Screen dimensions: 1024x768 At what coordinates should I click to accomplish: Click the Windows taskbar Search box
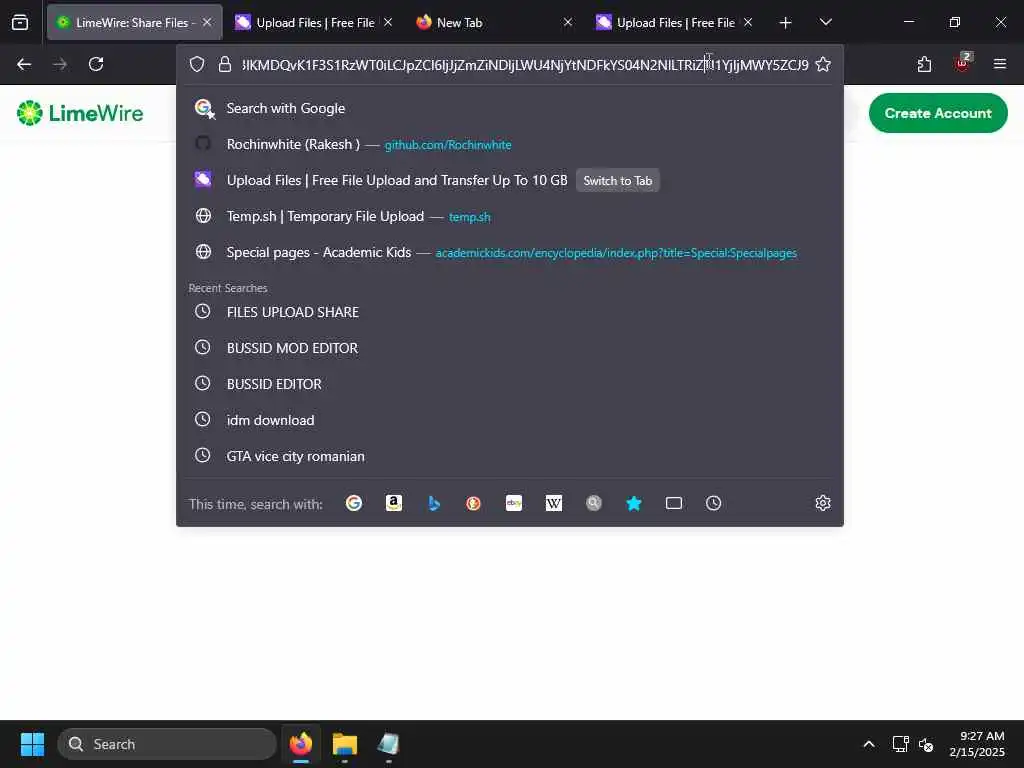coord(167,744)
